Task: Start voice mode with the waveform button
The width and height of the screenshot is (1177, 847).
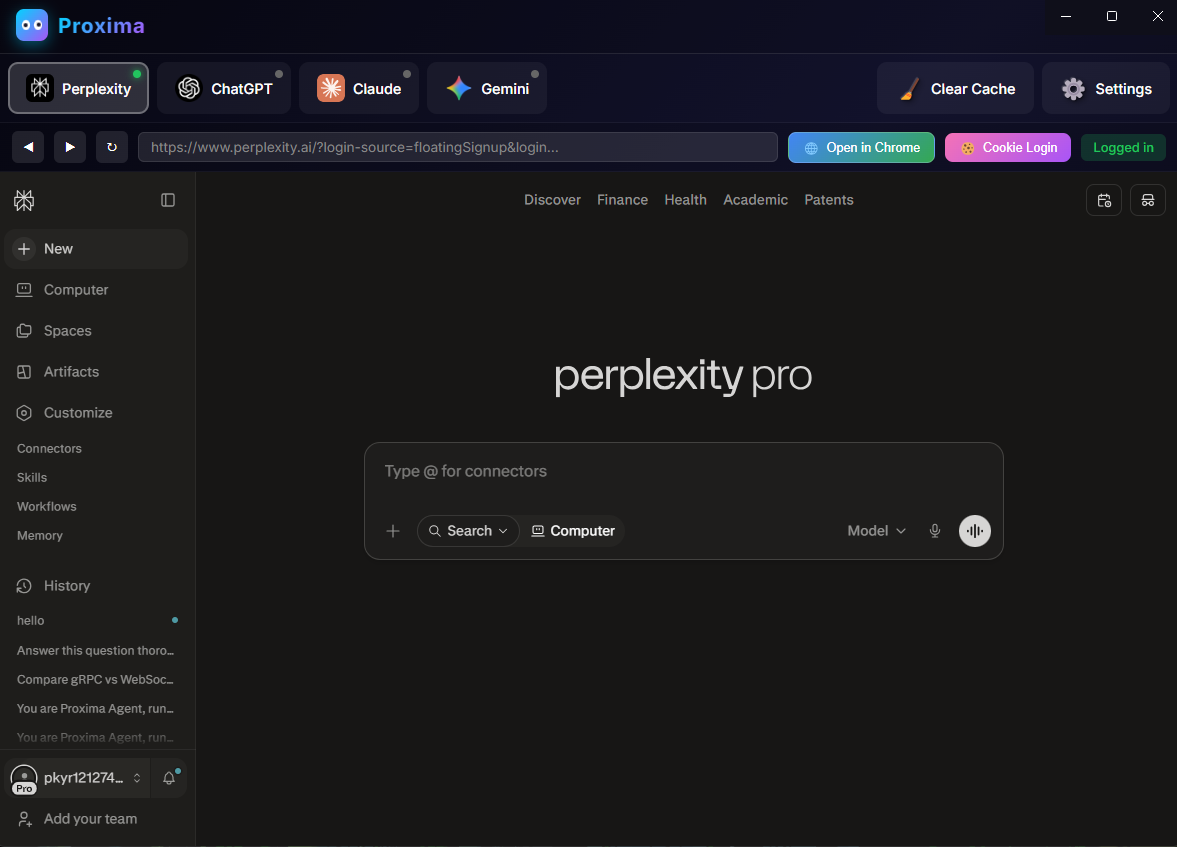Action: click(x=974, y=531)
